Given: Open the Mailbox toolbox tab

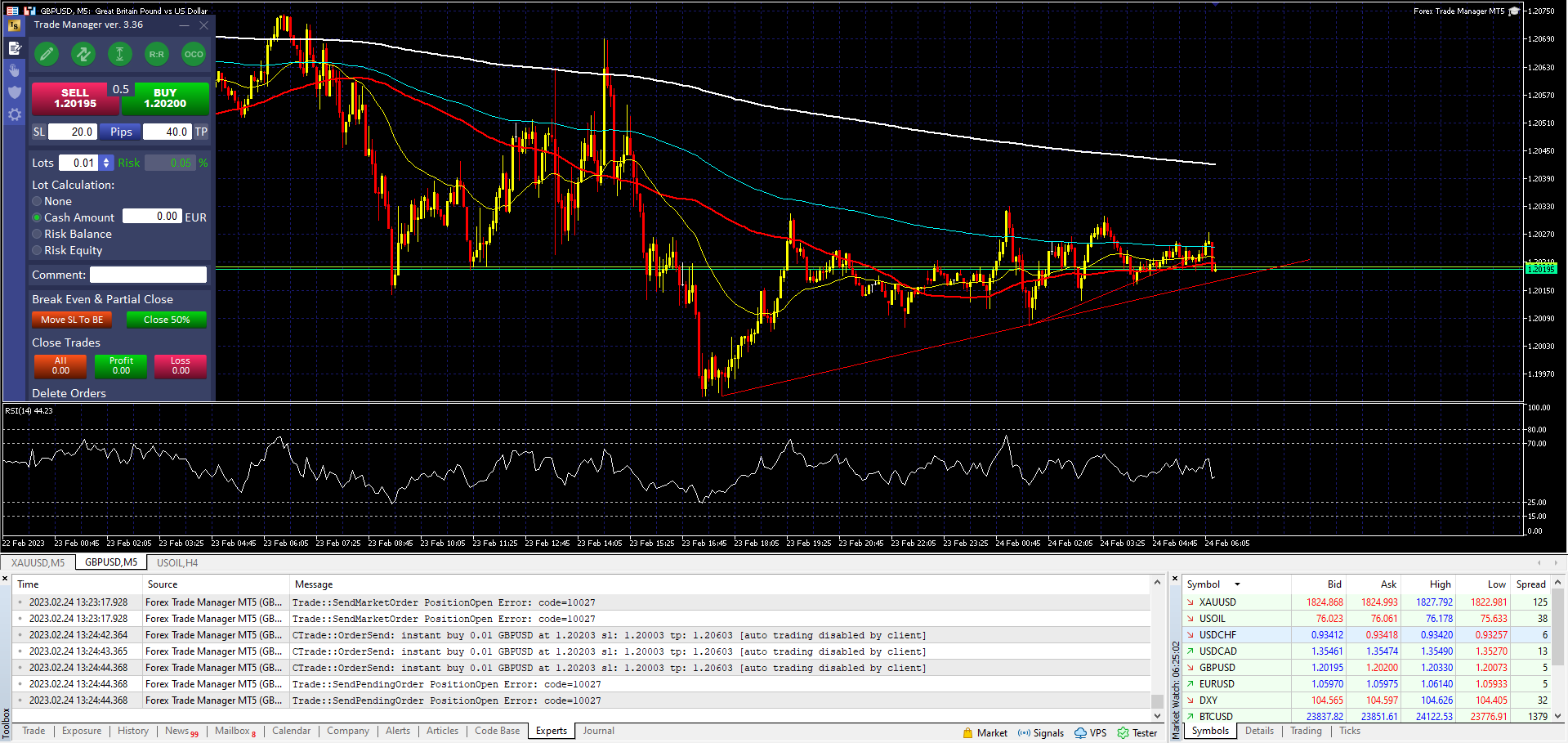Looking at the screenshot, I should pos(235,731).
